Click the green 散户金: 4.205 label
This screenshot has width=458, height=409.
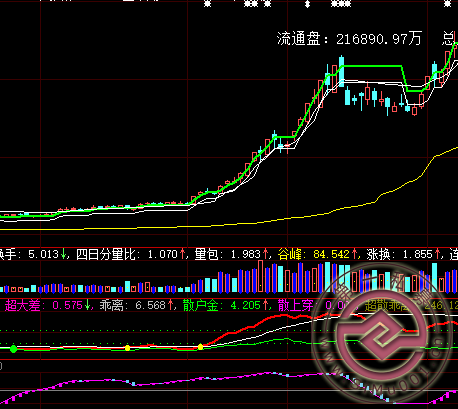225,305
